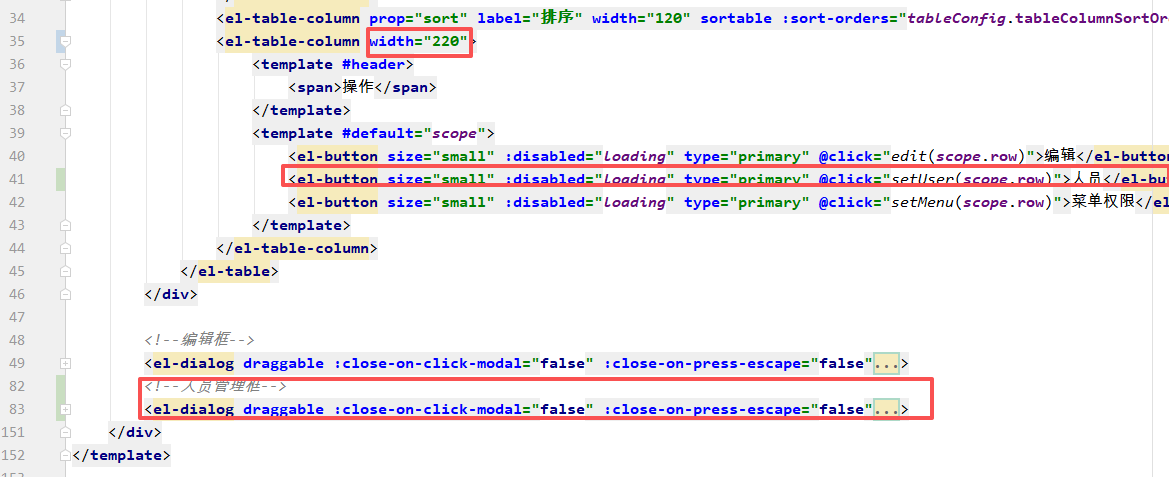The height and width of the screenshot is (477, 1169).
Task: Click the fold end marker on line 151
Action: (x=66, y=432)
